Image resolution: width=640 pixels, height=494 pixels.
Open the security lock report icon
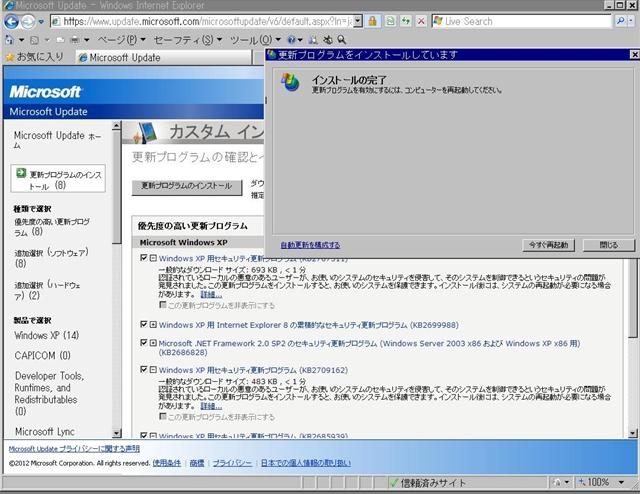(372, 21)
